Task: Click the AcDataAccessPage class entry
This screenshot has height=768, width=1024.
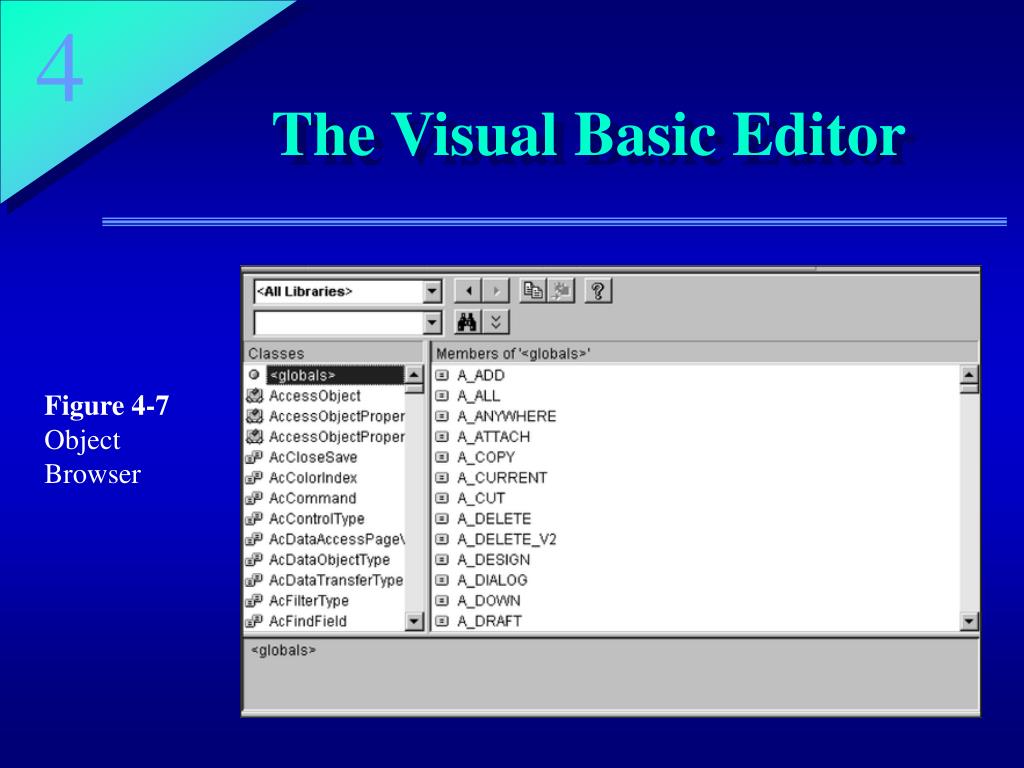Action: pyautogui.click(x=337, y=539)
